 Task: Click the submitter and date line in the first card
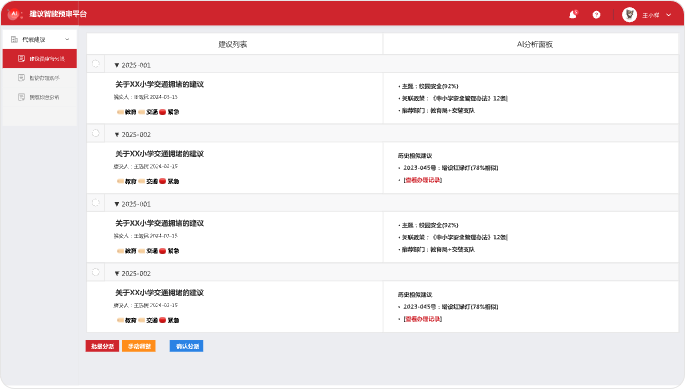pos(145,97)
